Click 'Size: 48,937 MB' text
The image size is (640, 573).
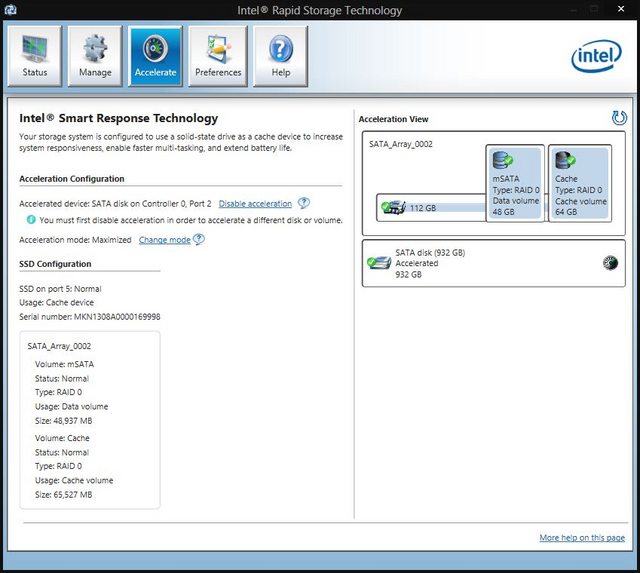(x=64, y=421)
